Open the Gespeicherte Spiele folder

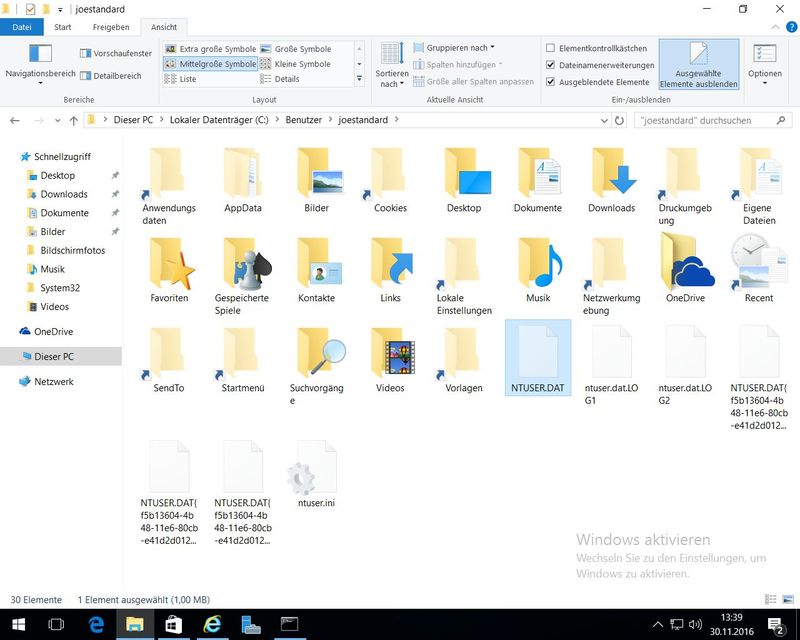point(242,264)
